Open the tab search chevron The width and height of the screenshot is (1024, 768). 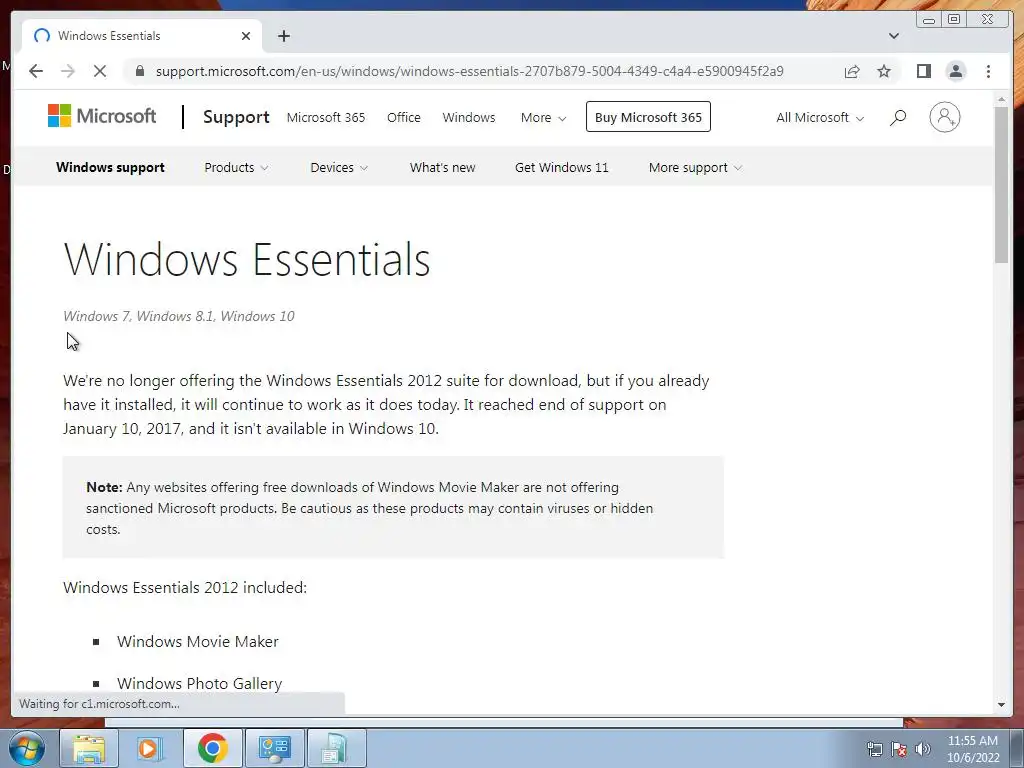(893, 36)
